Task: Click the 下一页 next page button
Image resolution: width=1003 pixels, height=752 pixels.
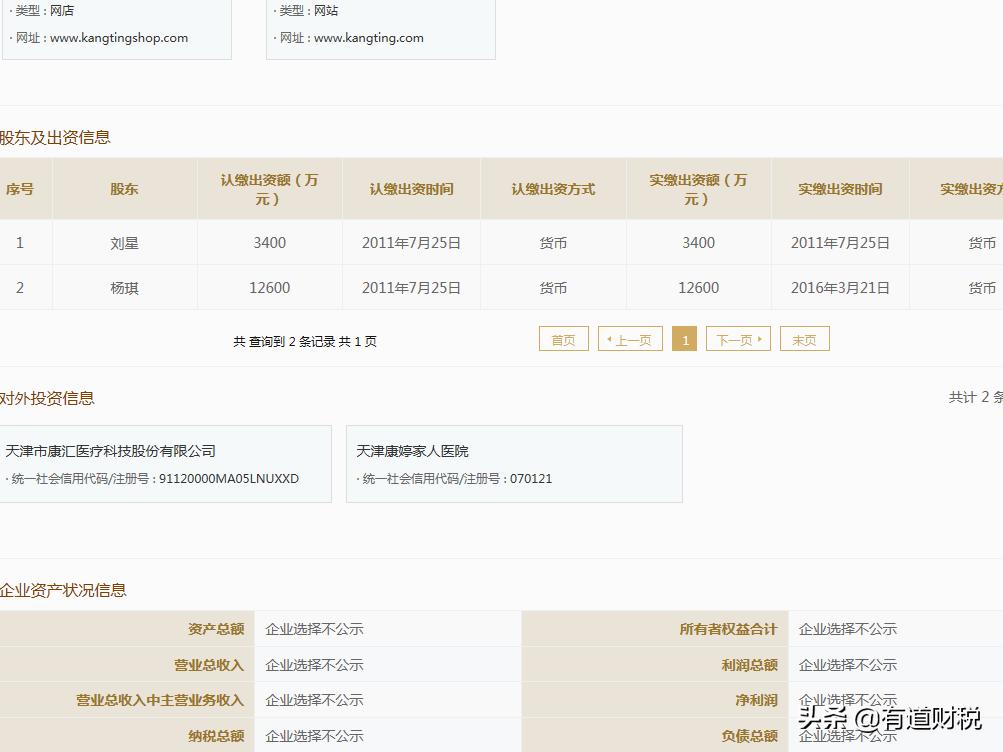Action: pyautogui.click(x=738, y=338)
